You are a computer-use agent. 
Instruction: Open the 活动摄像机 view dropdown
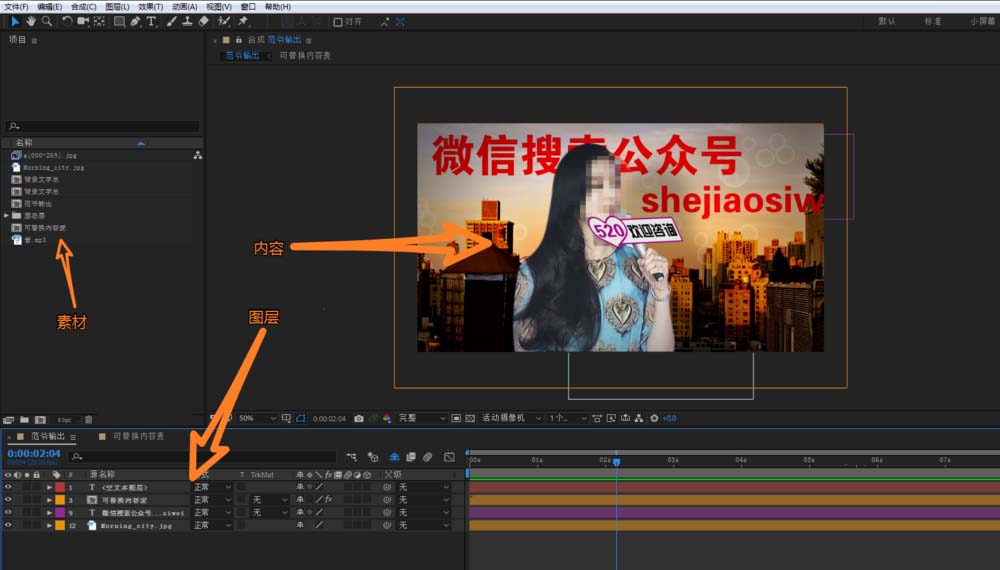[x=511, y=418]
